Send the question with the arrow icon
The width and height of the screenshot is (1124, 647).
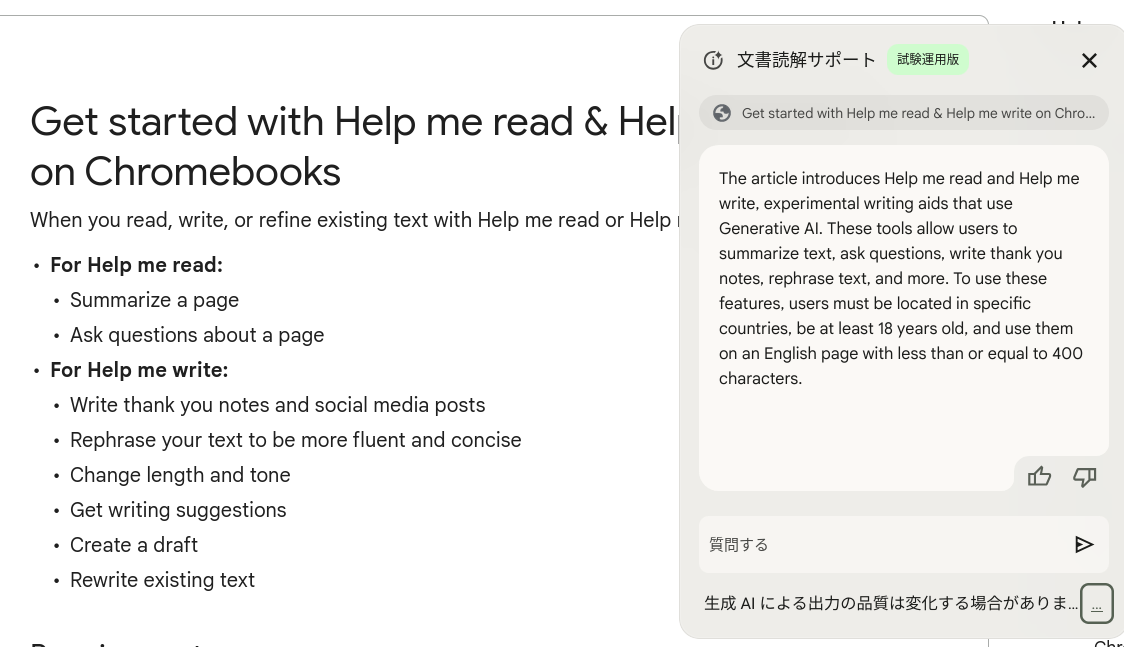pyautogui.click(x=1084, y=545)
